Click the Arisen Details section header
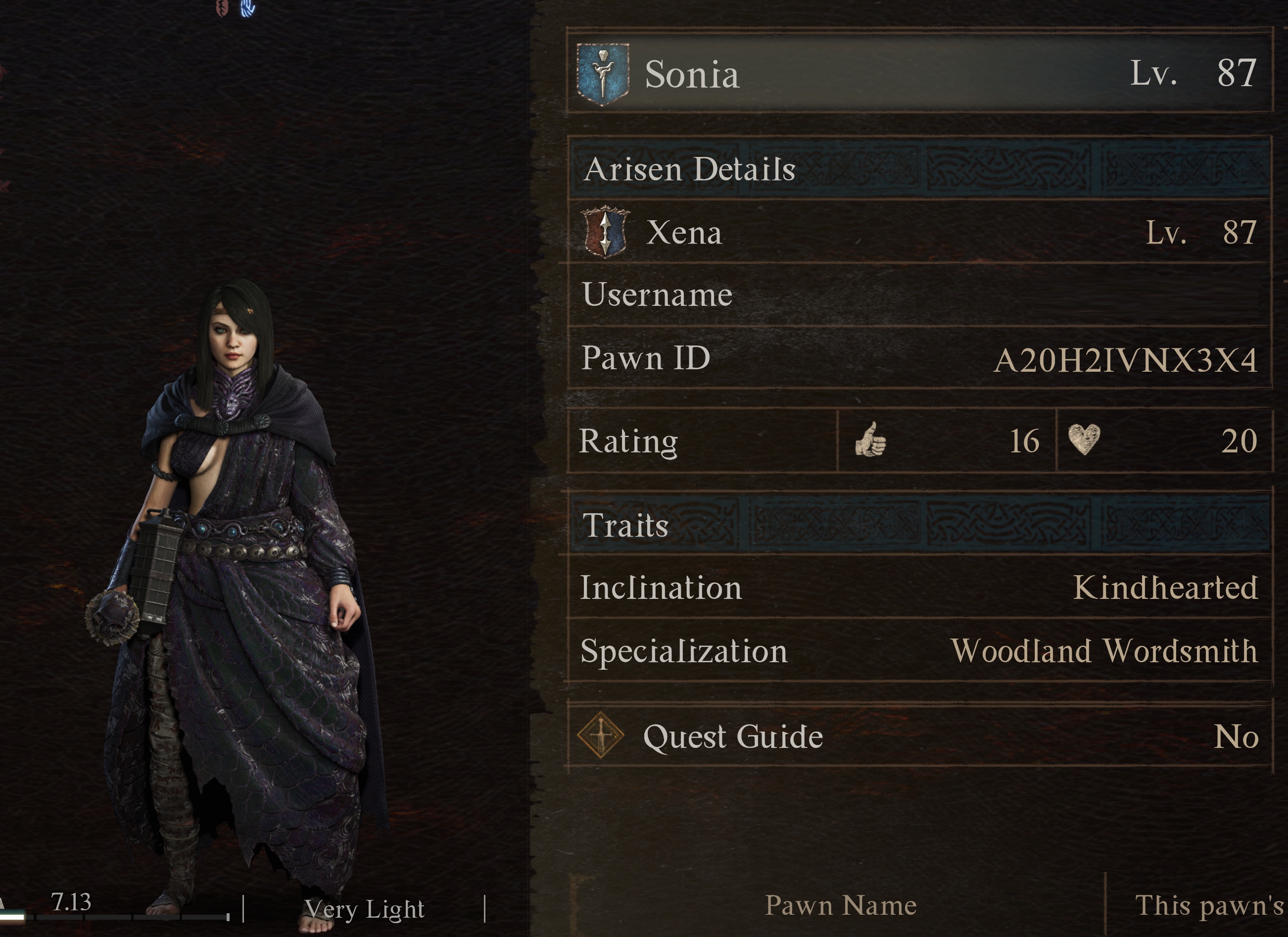The height and width of the screenshot is (937, 1288). coord(919,169)
